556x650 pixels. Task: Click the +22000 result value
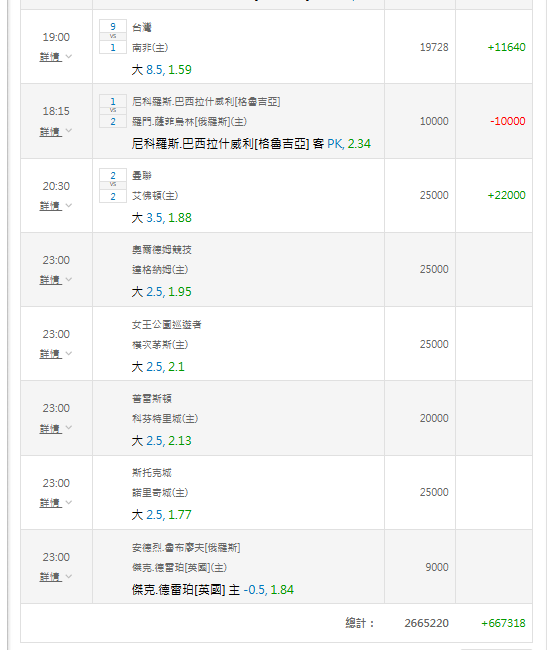506,195
